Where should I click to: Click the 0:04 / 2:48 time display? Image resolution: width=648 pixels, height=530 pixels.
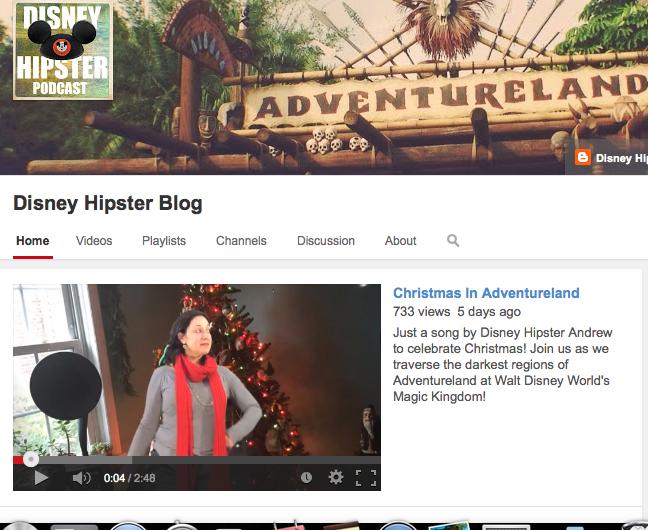(x=129, y=478)
